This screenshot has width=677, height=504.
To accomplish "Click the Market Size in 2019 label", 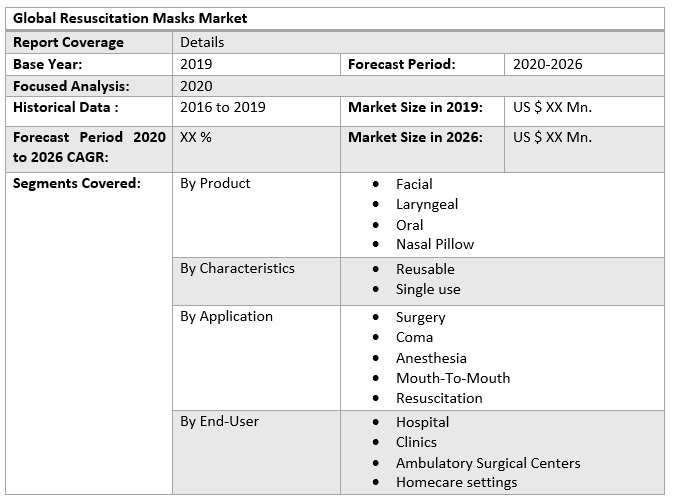I will point(415,107).
